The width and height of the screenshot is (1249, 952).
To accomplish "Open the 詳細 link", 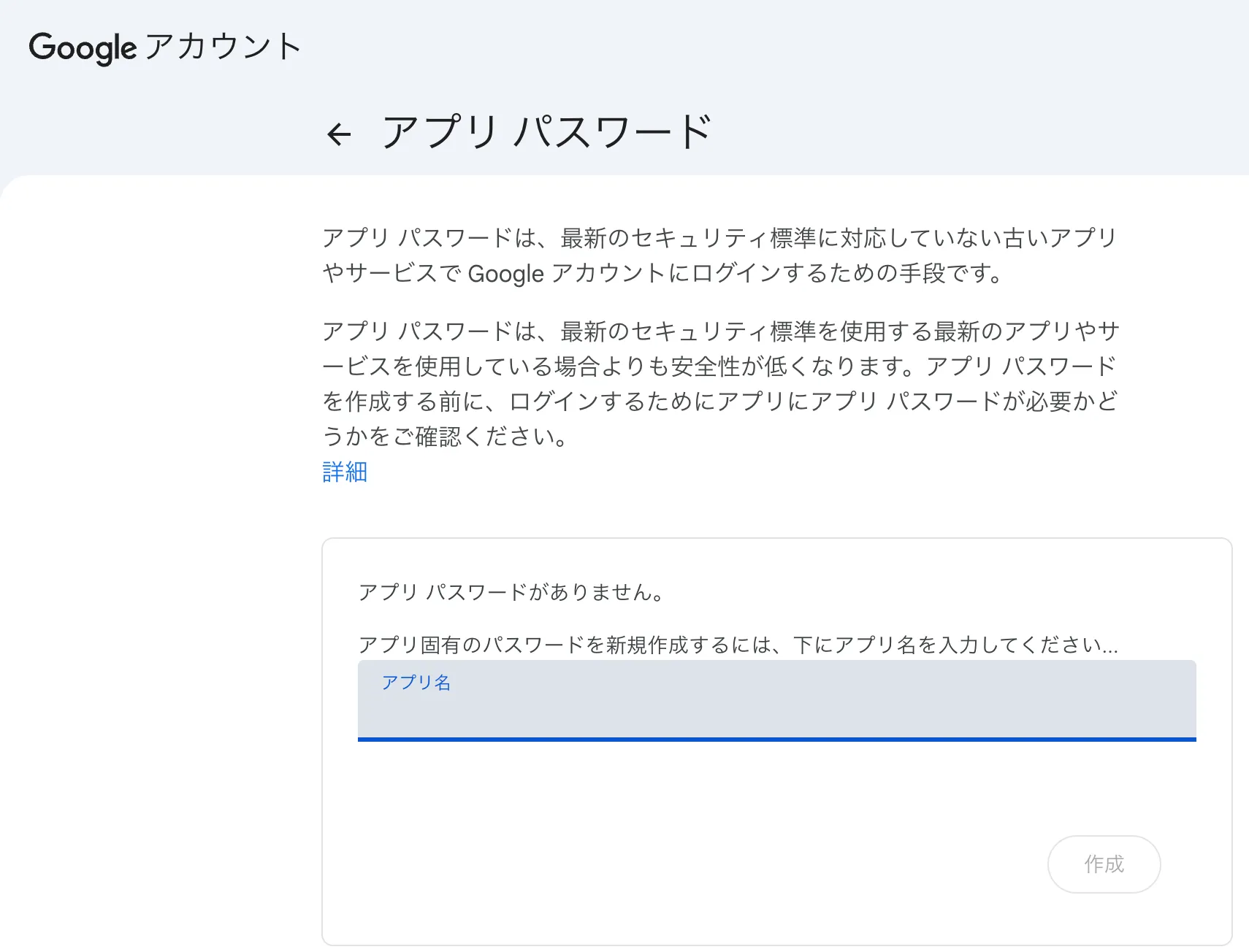I will click(x=345, y=472).
